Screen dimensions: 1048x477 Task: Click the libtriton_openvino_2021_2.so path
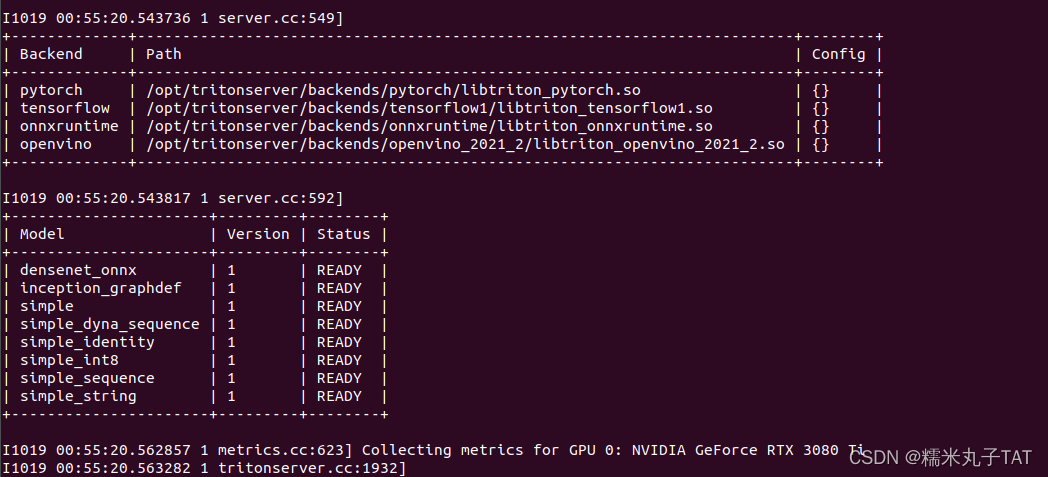pyautogui.click(x=465, y=144)
